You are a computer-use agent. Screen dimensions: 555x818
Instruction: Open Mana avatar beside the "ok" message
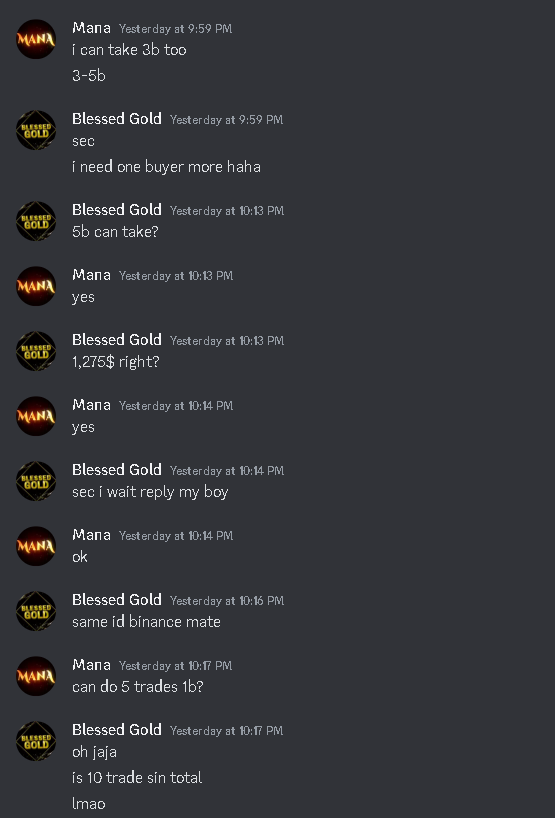[36, 546]
